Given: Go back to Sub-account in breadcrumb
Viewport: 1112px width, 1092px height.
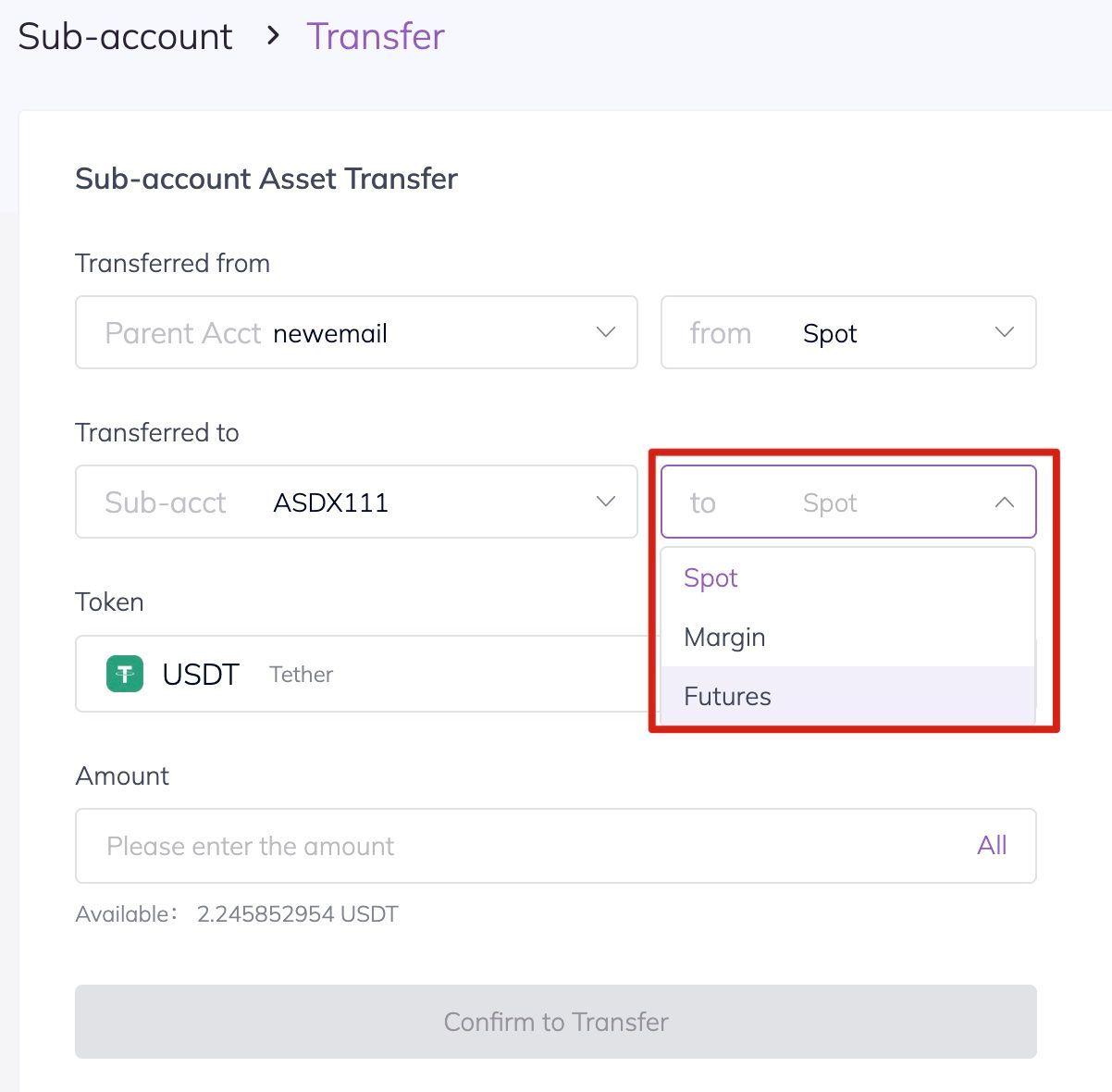Looking at the screenshot, I should point(125,37).
